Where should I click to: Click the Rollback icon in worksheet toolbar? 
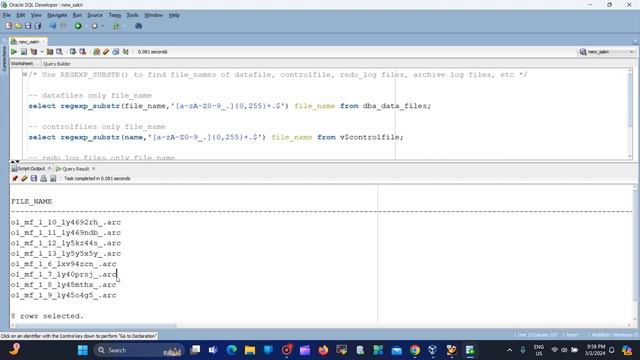[x=82, y=52]
